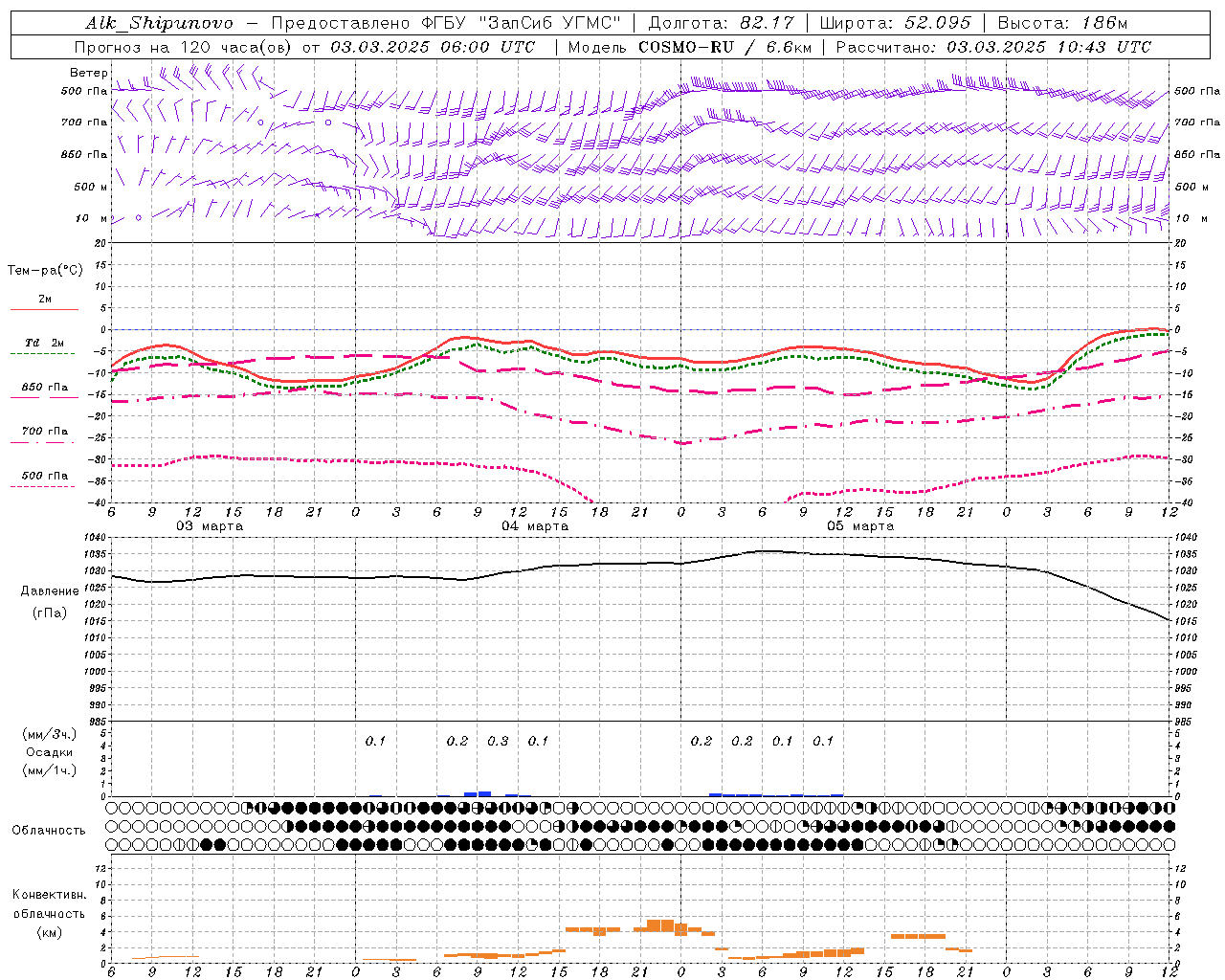Click the computed time Рассчитано: 03.03.2025 10:43 UTC

point(993,47)
